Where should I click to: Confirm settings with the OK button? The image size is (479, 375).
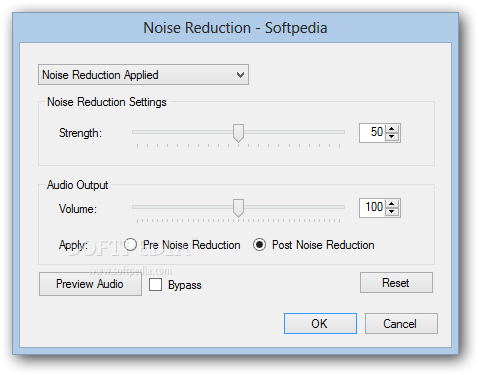pos(320,323)
